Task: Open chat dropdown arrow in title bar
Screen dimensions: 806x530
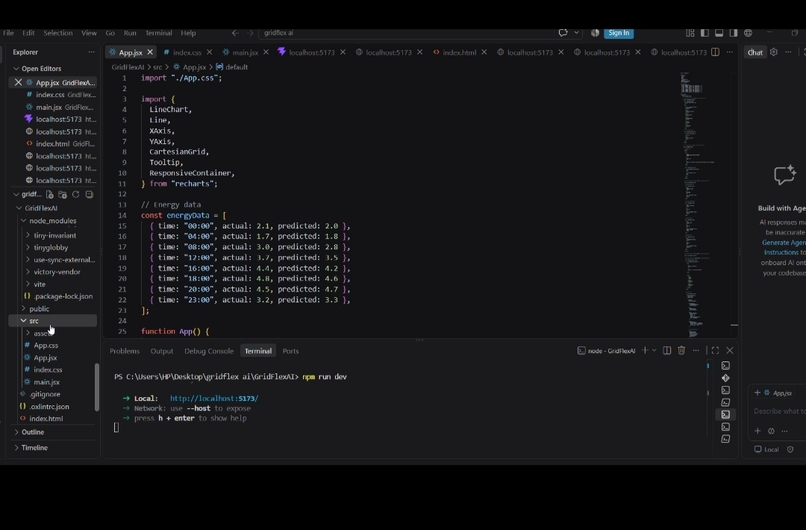Action: point(576,33)
